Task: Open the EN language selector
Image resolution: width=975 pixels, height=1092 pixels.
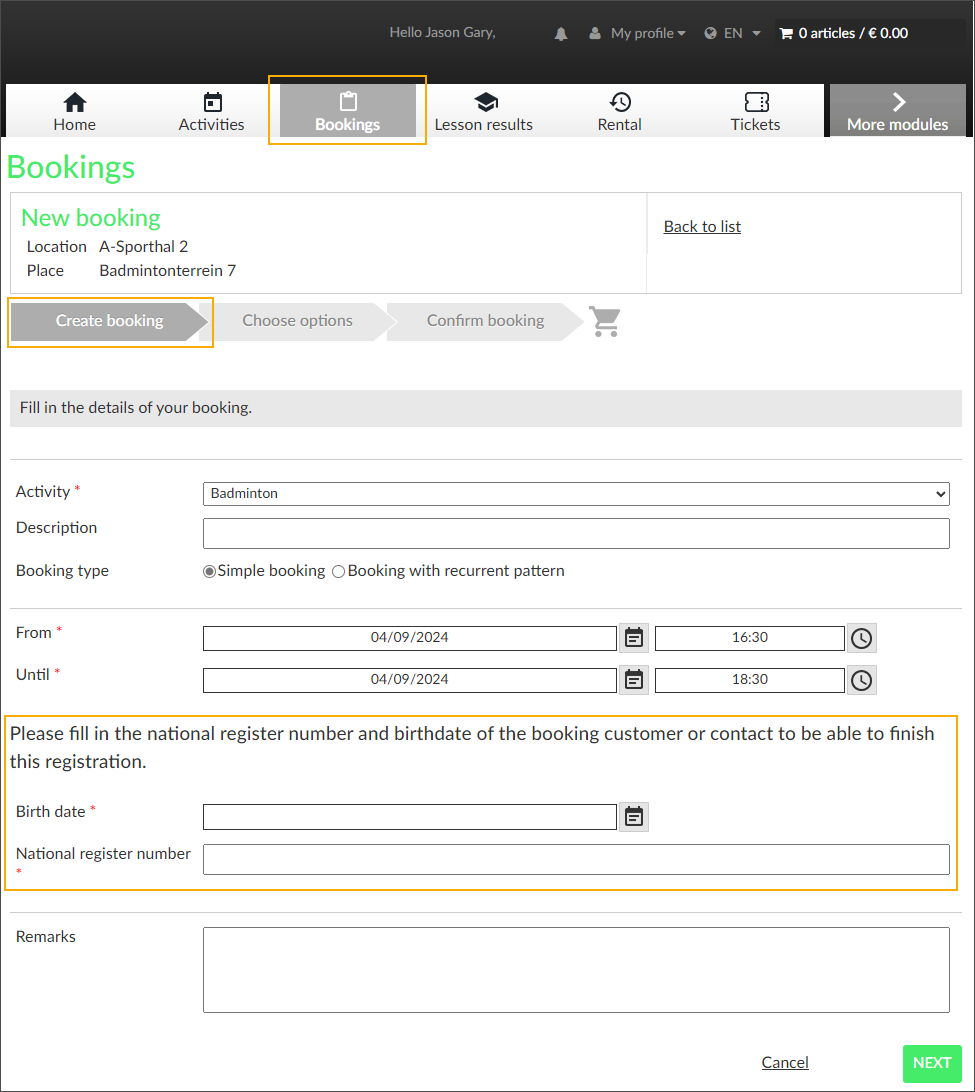Action: pyautogui.click(x=733, y=33)
